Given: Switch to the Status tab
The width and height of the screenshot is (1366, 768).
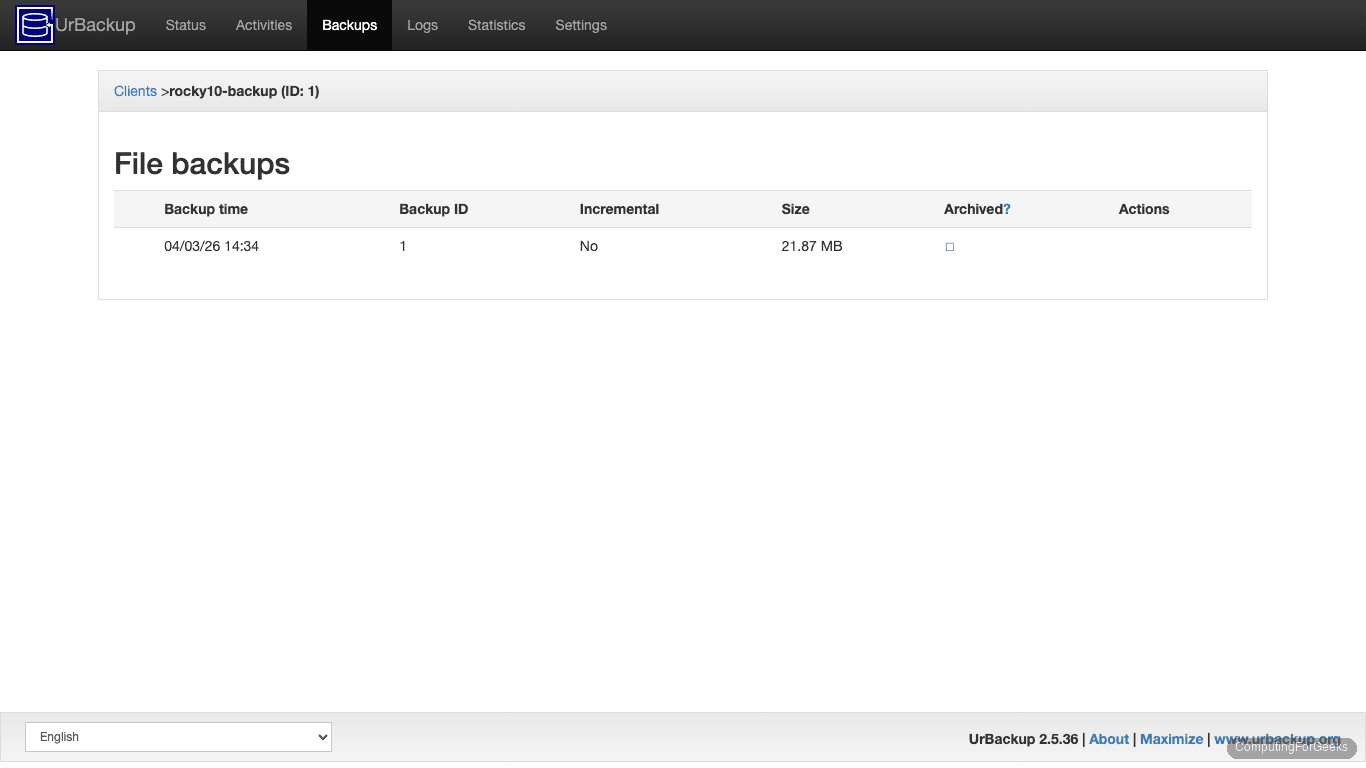Looking at the screenshot, I should 185,25.
